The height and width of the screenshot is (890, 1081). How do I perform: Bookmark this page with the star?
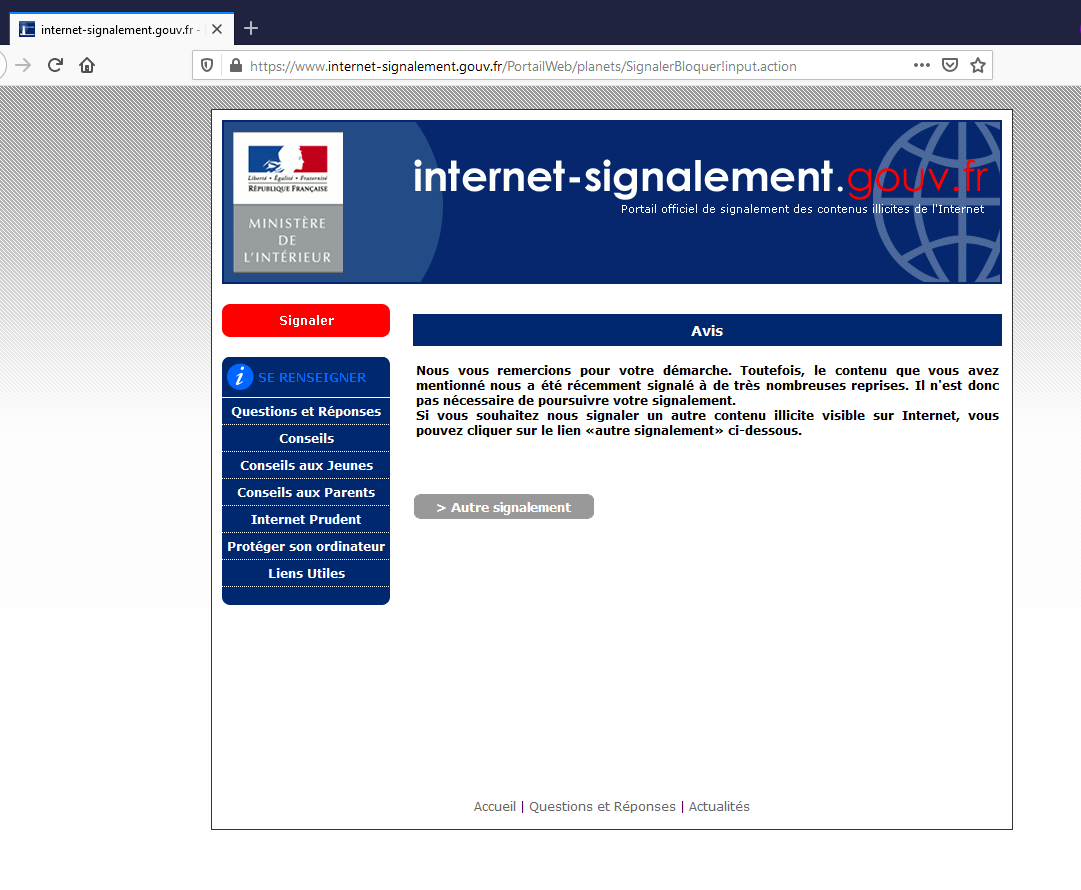coord(978,65)
